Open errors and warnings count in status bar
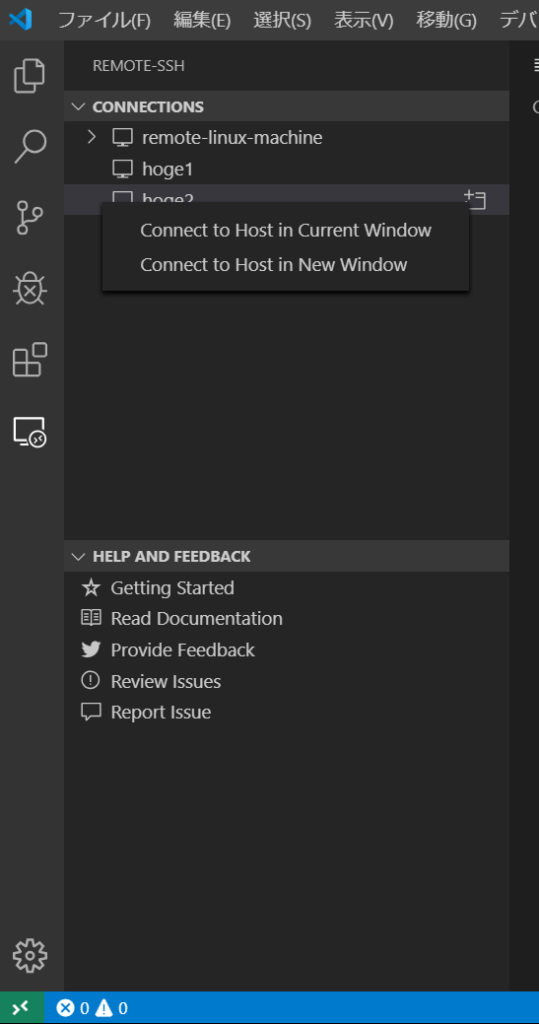Image resolution: width=539 pixels, height=1024 pixels. click(92, 1008)
